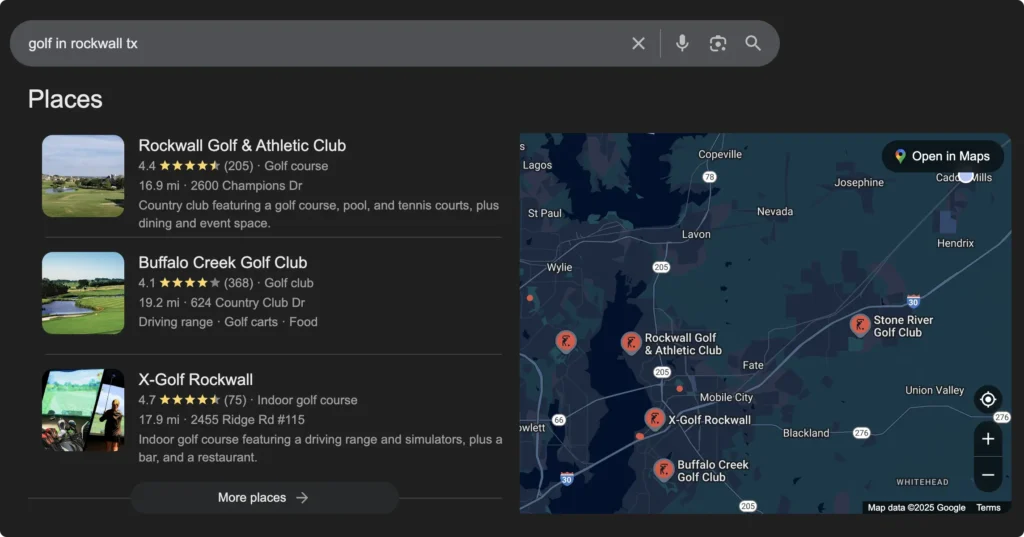Clear the search query with X icon

[x=638, y=43]
